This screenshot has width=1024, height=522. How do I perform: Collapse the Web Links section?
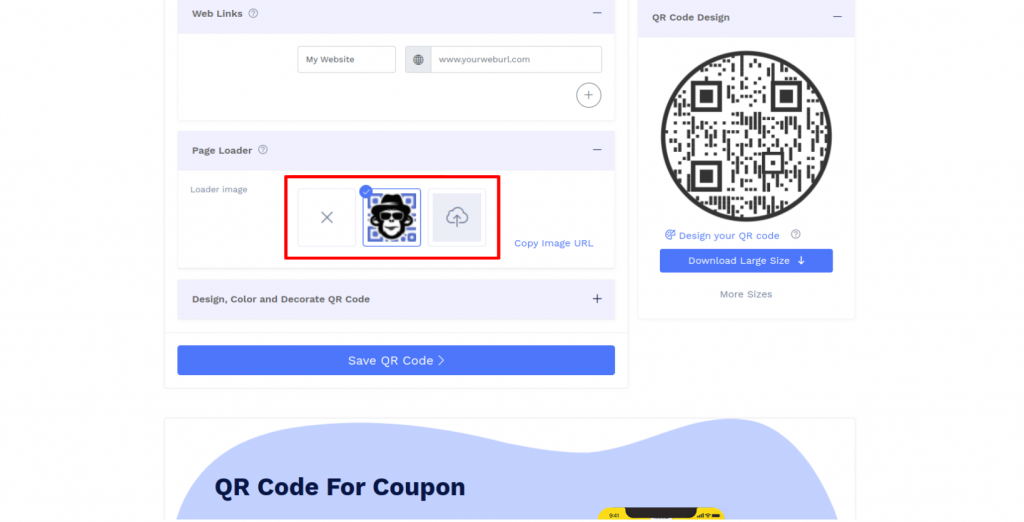[597, 13]
